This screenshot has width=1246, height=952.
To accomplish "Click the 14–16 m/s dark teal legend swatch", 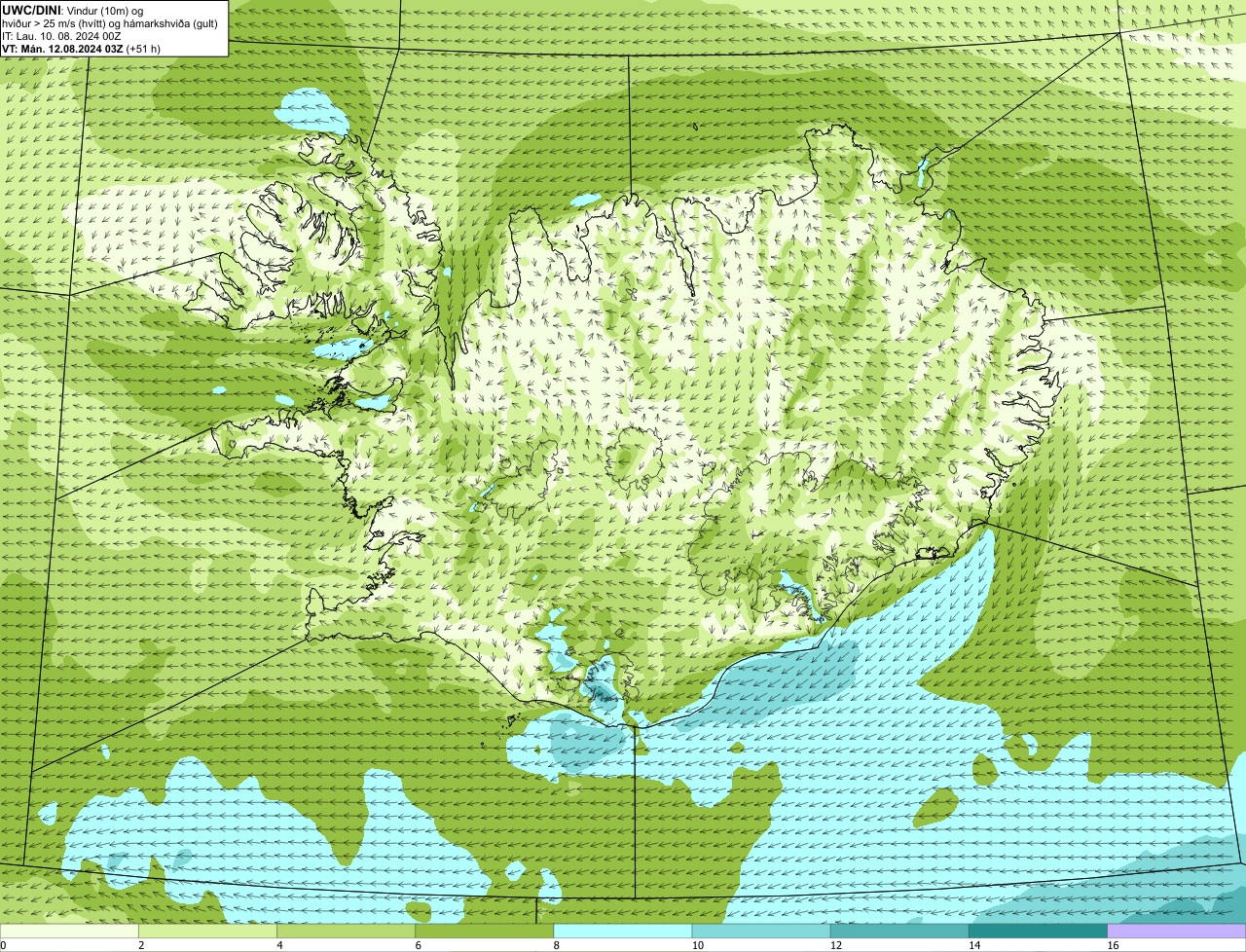I will coord(1038,932).
